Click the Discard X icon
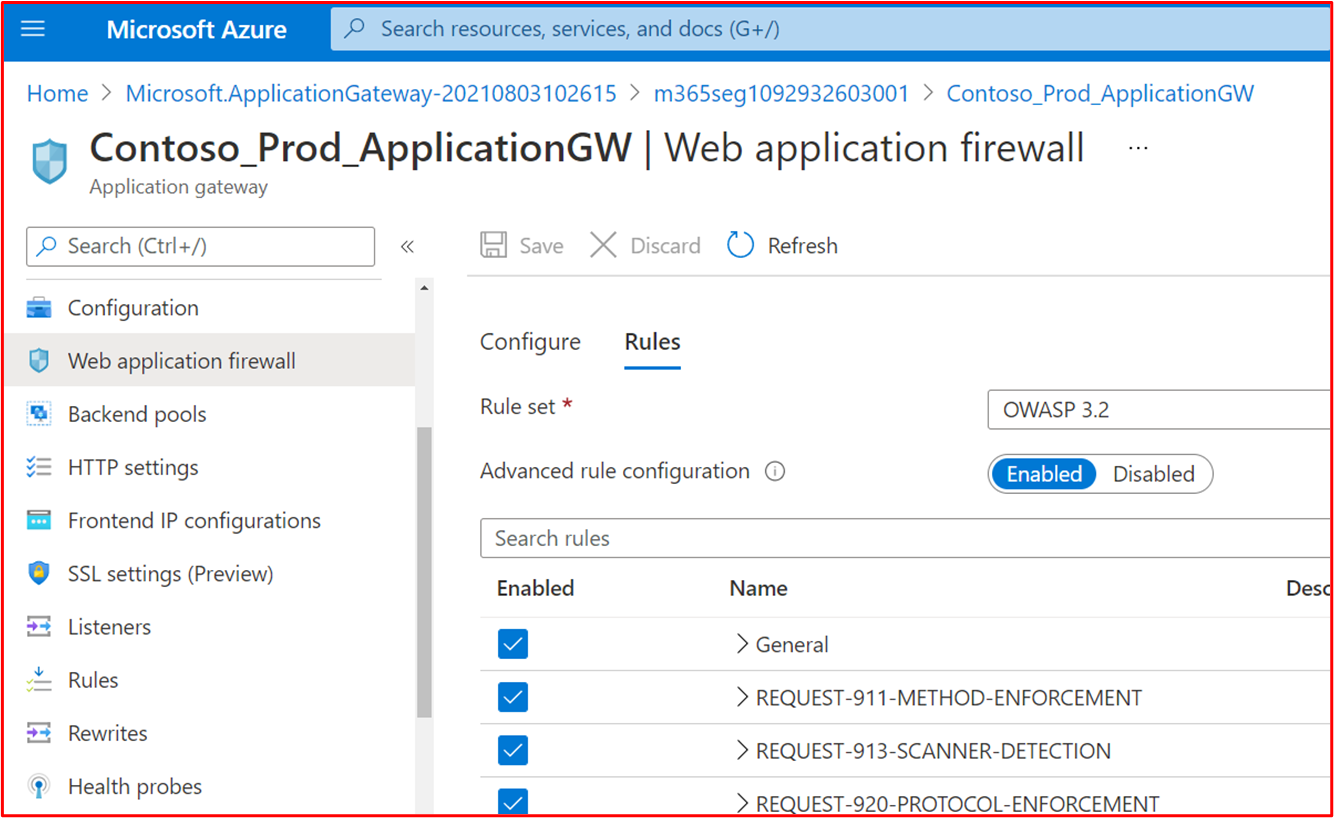The image size is (1334, 818). [x=603, y=246]
